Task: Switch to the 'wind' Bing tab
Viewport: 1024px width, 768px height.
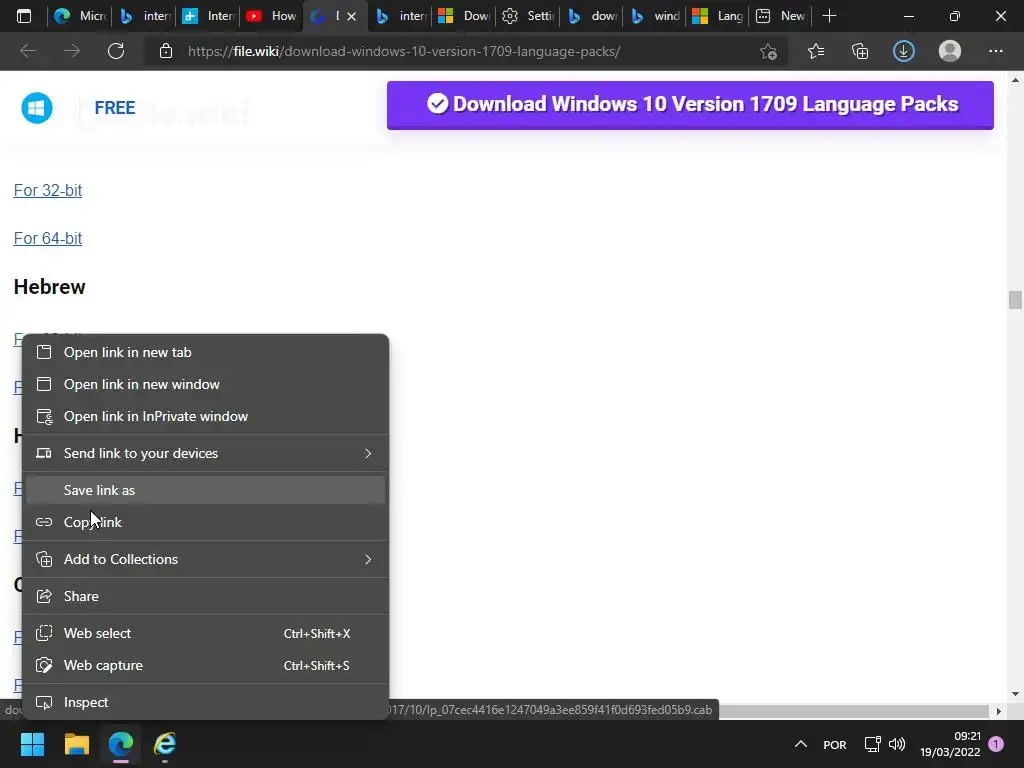Action: pyautogui.click(x=655, y=16)
